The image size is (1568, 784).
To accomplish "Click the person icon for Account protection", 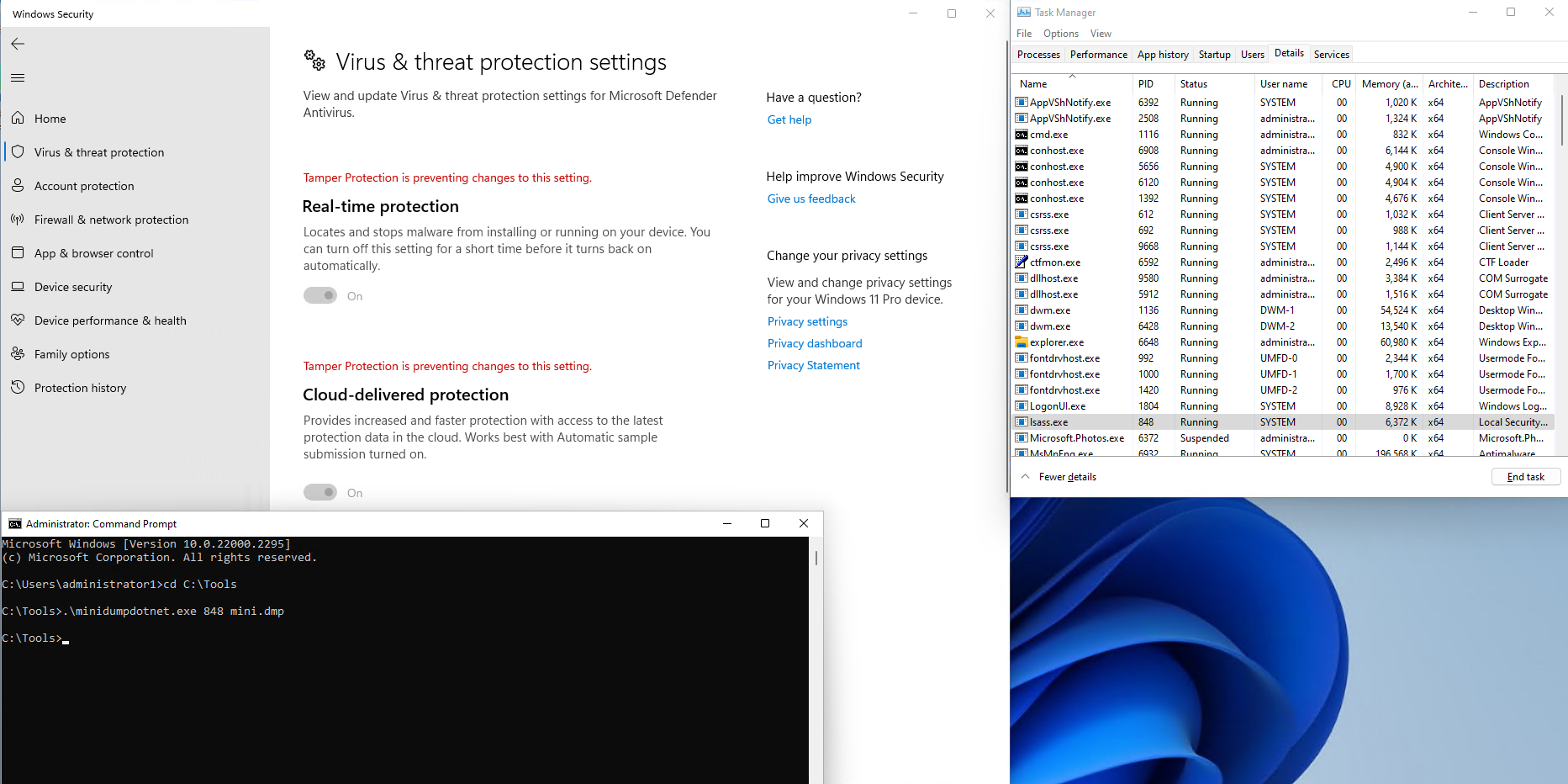I will pos(18,185).
